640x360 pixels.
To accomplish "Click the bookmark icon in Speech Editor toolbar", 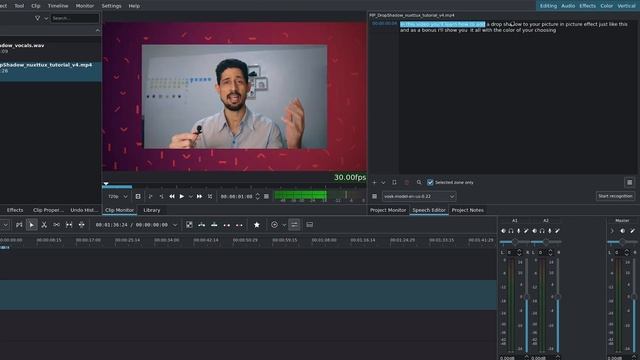I will pyautogui.click(x=394, y=182).
